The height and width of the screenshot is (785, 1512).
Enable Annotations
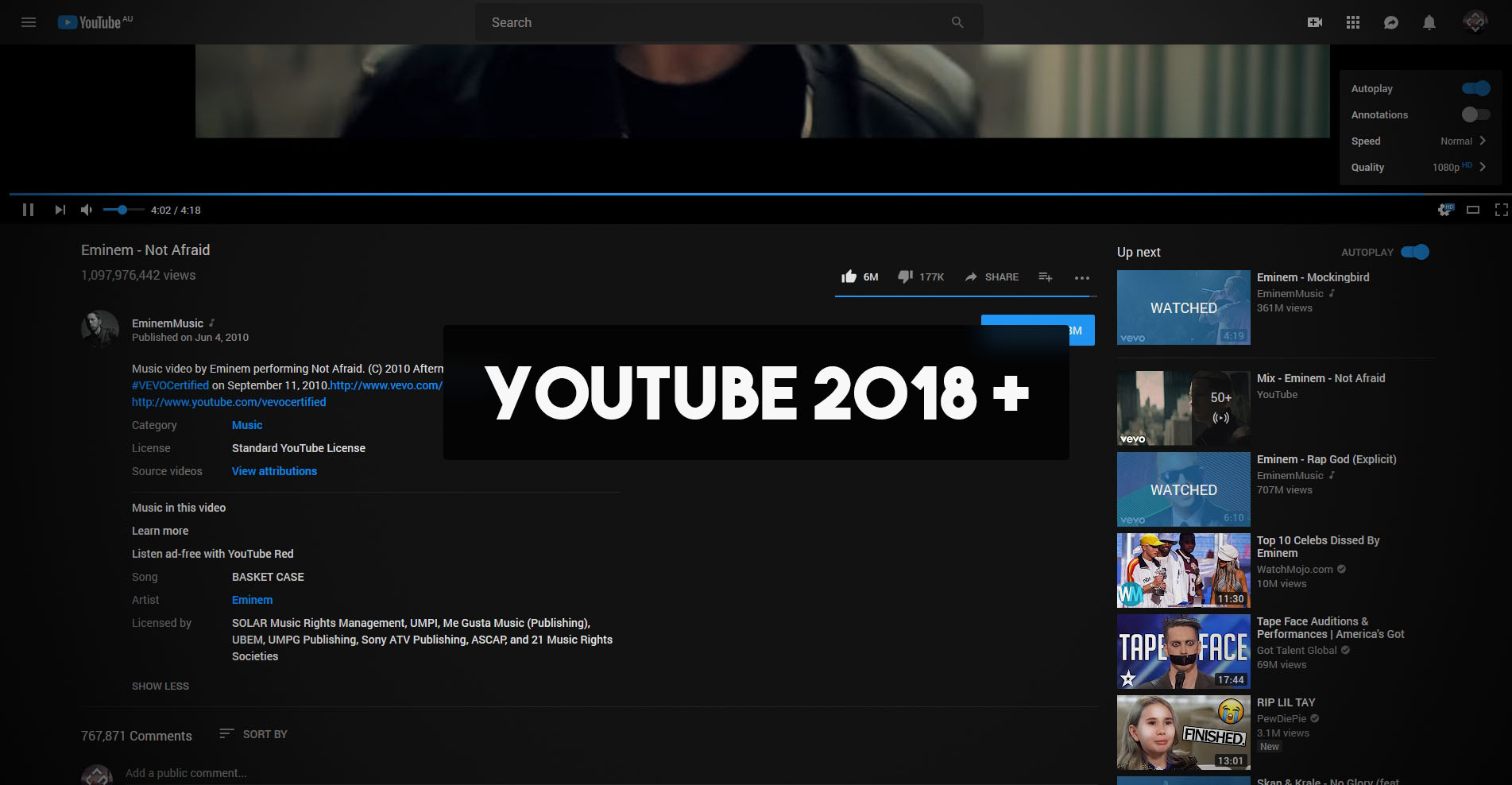point(1475,114)
